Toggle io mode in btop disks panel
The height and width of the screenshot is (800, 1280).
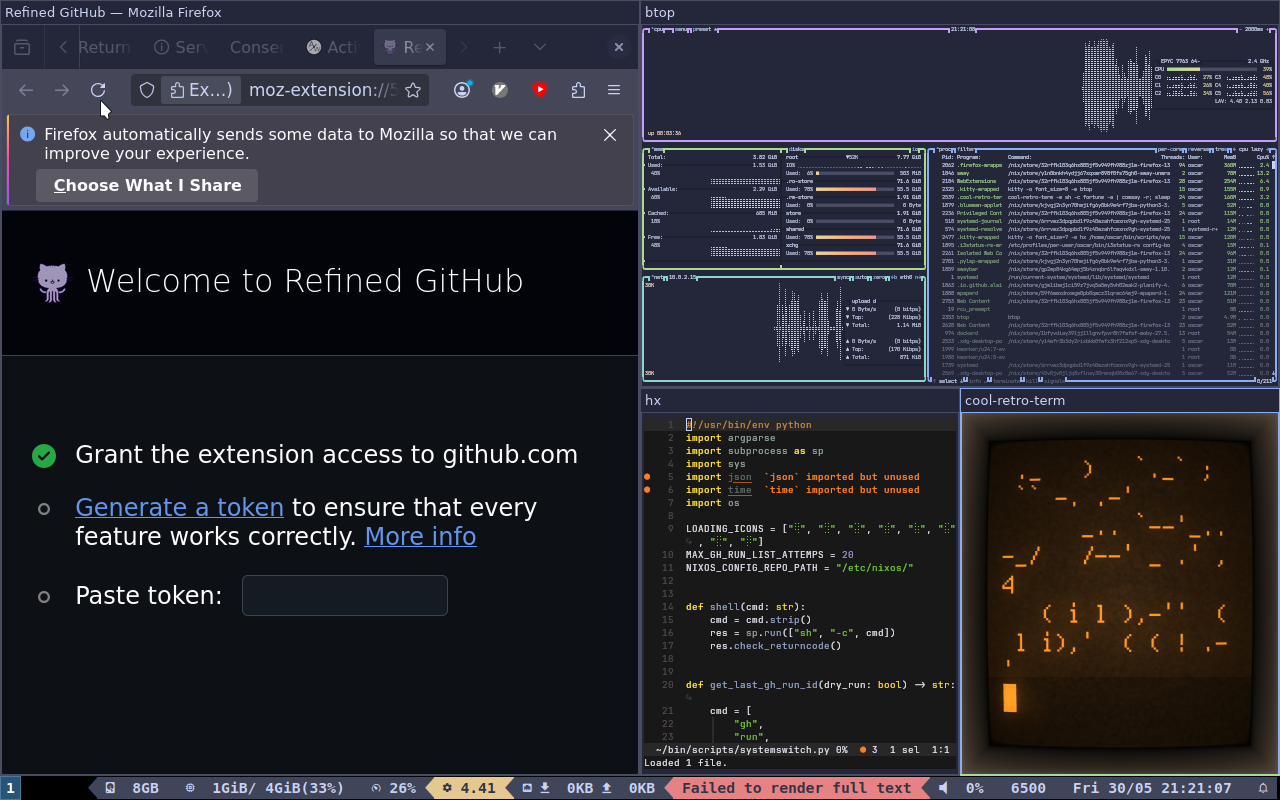(x=915, y=149)
